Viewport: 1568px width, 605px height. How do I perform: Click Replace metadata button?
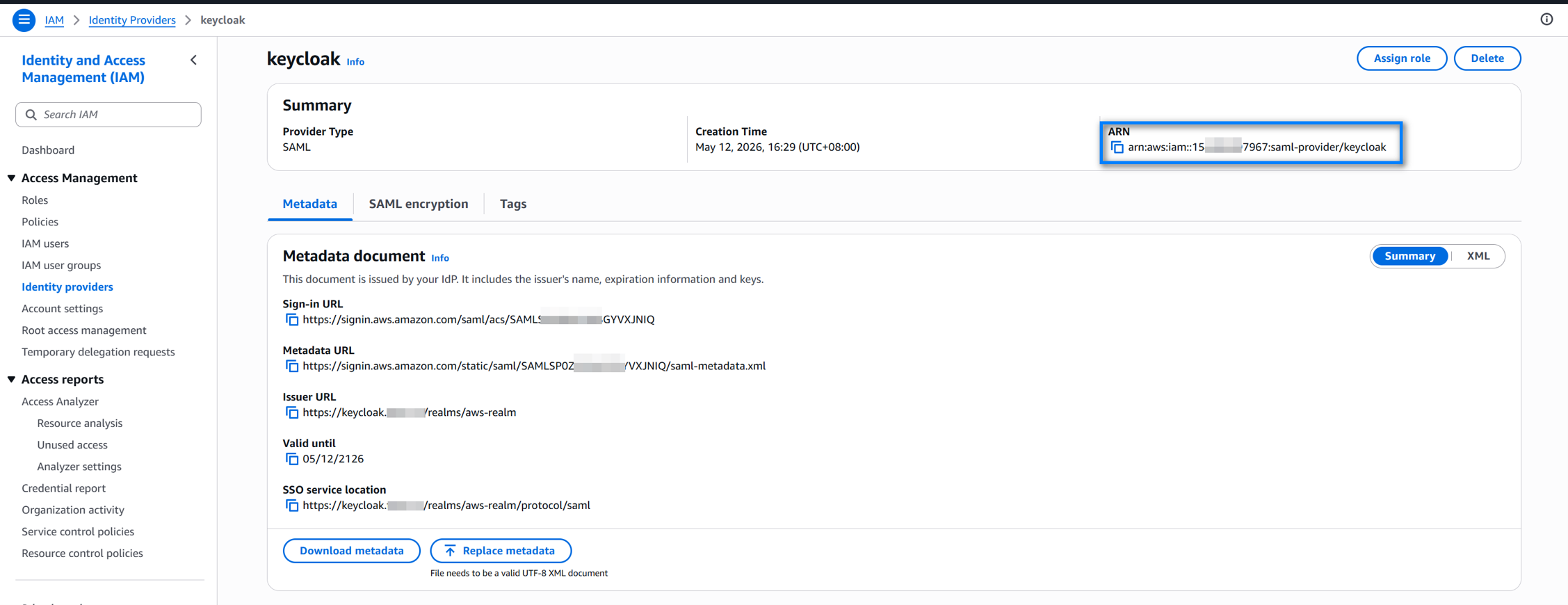tap(501, 551)
